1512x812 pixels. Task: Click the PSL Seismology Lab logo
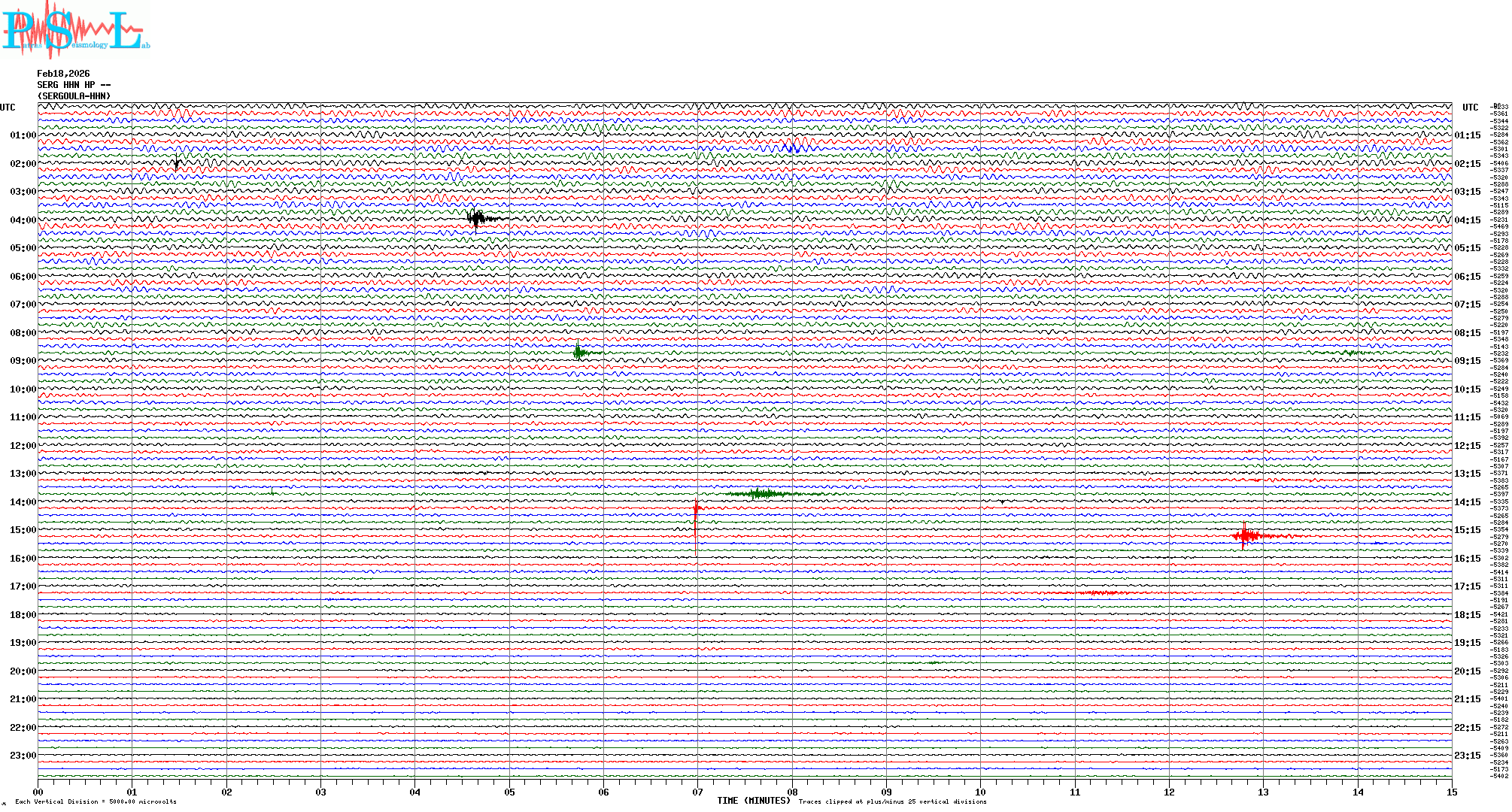[x=75, y=30]
